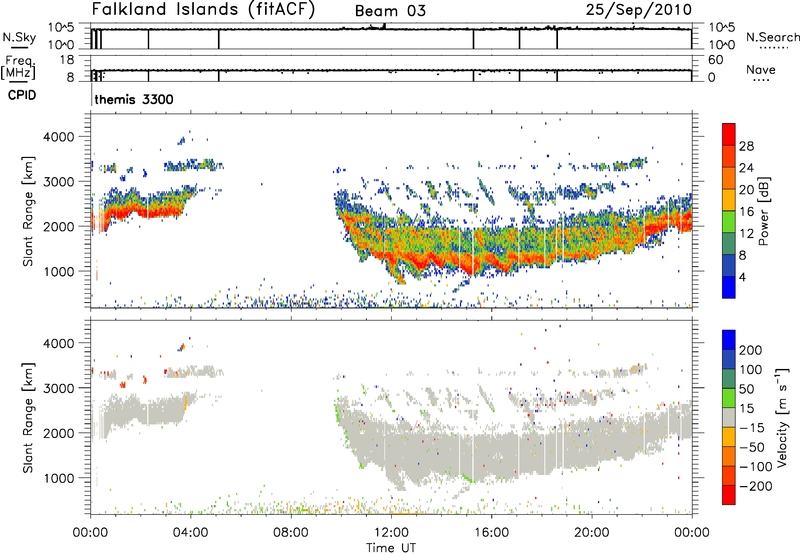Viewport: 800px width, 554px height.
Task: Click the 'N.Sky' legend label
Action: pos(19,37)
